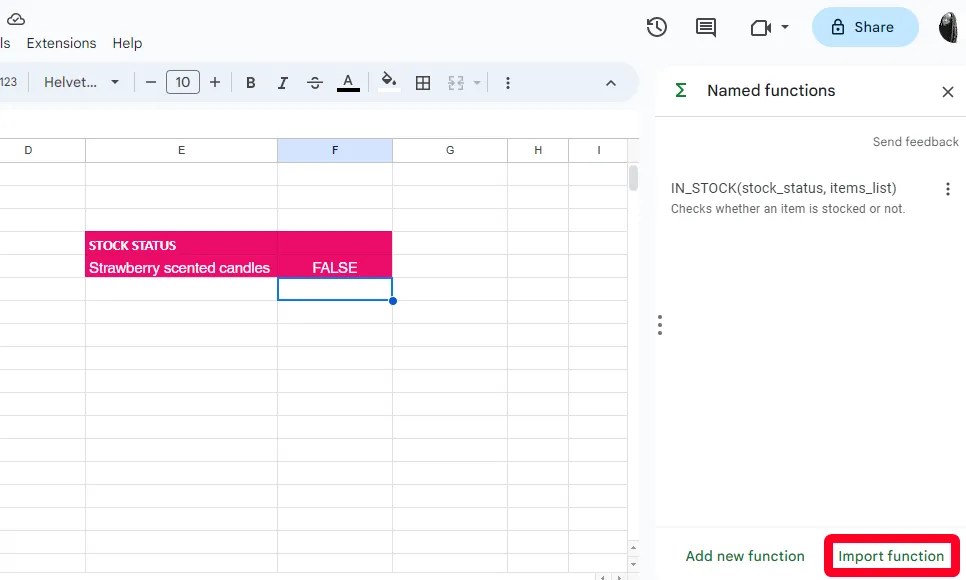
Task: Open the font family dropdown
Action: tap(80, 82)
